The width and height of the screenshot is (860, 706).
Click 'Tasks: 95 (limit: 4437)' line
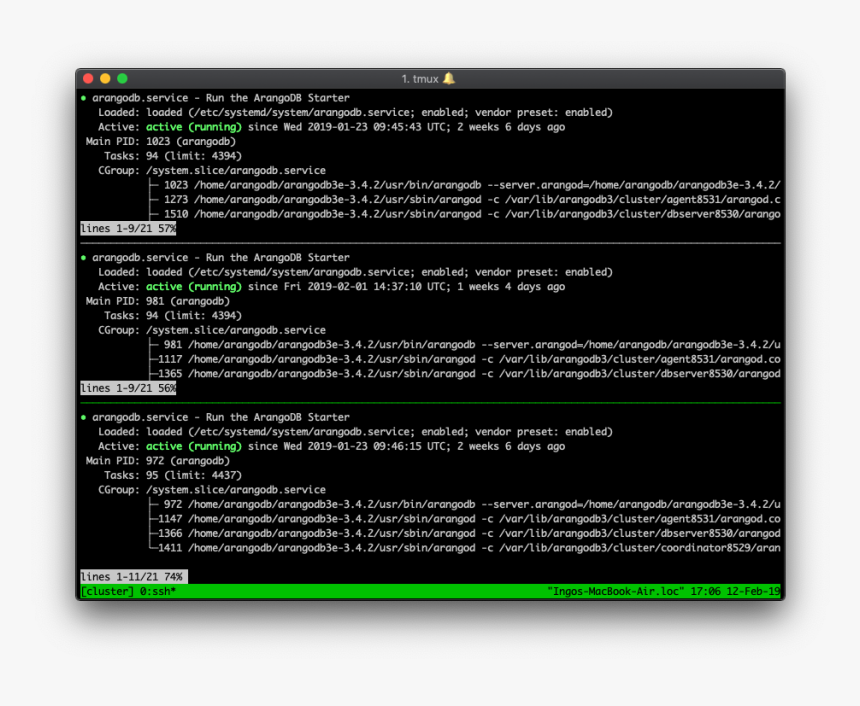(173, 475)
